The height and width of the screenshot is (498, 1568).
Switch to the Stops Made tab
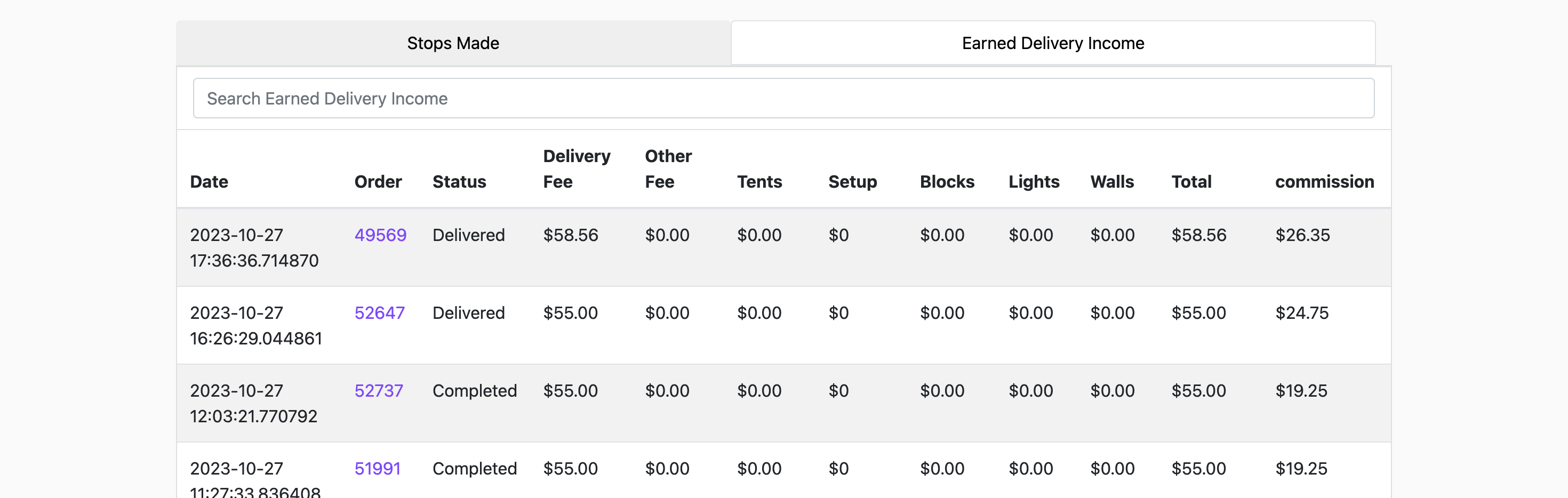[x=453, y=43]
